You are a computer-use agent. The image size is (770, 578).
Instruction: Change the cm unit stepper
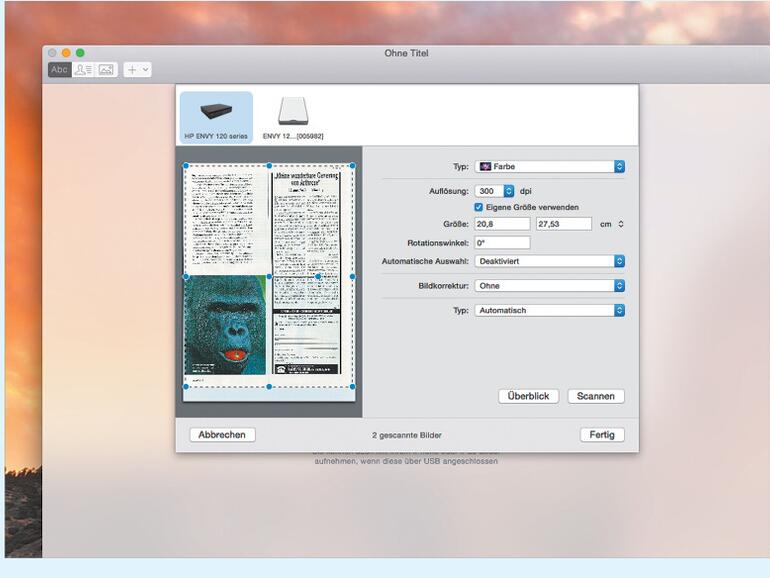tap(621, 224)
